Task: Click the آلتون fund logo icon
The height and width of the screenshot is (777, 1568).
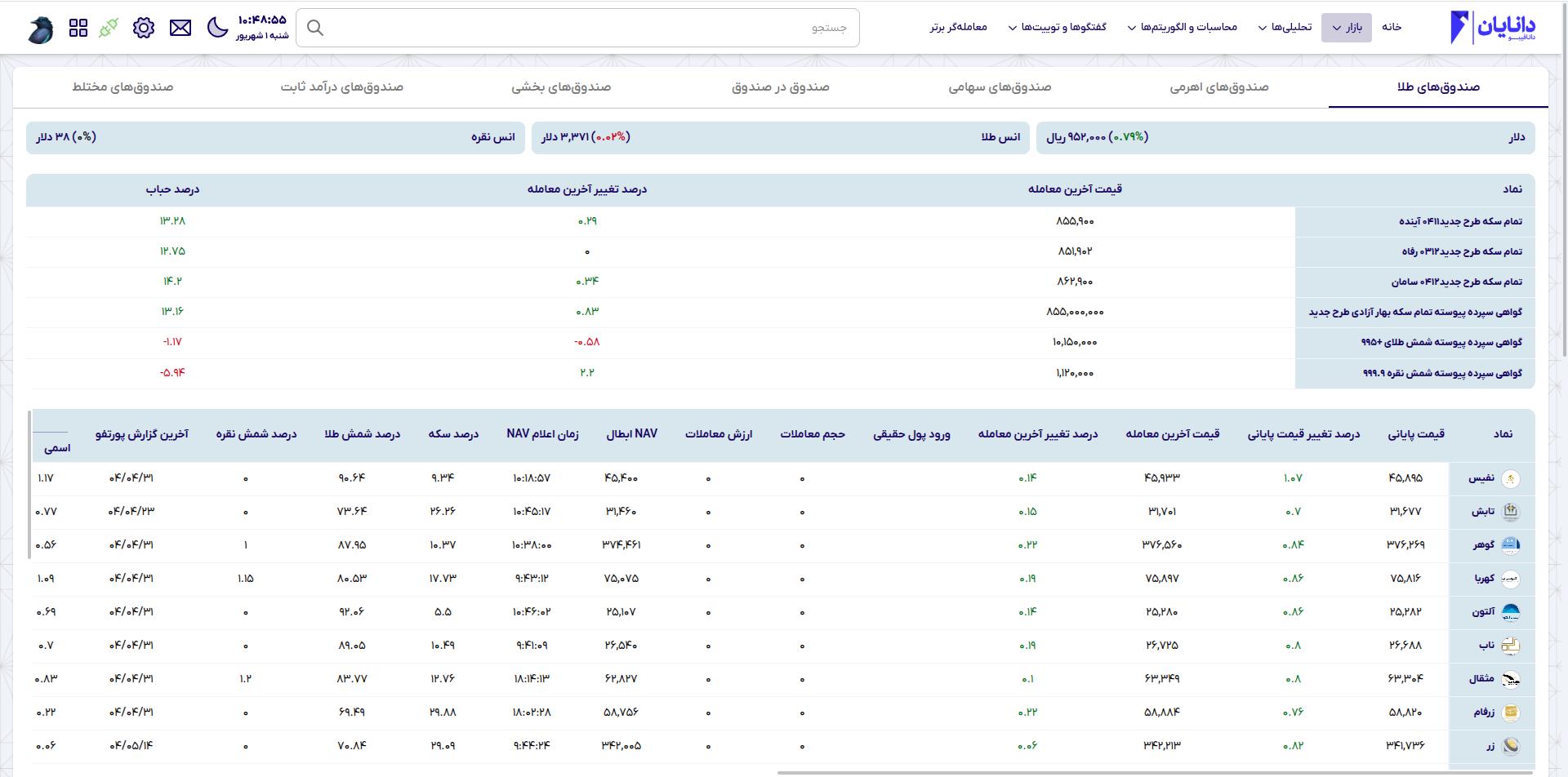Action: pos(1511,612)
